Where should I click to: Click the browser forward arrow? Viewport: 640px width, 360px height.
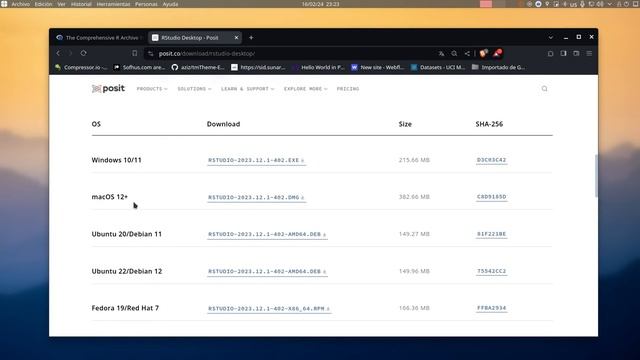(x=70, y=53)
